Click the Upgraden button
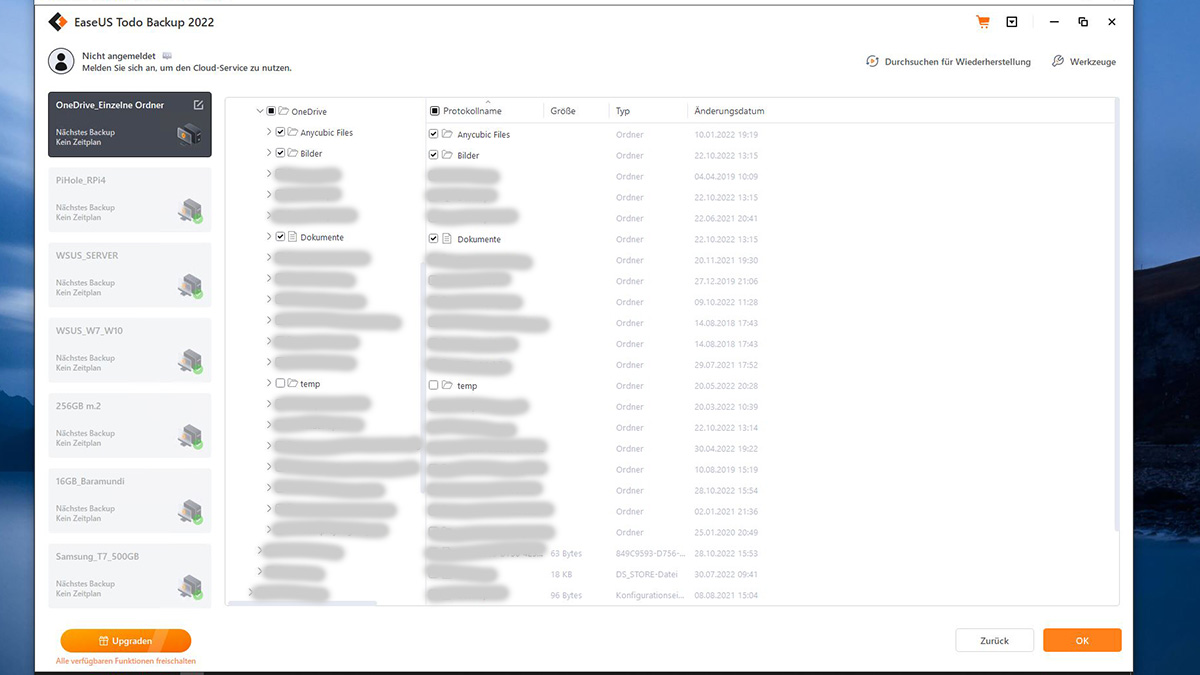 [126, 641]
